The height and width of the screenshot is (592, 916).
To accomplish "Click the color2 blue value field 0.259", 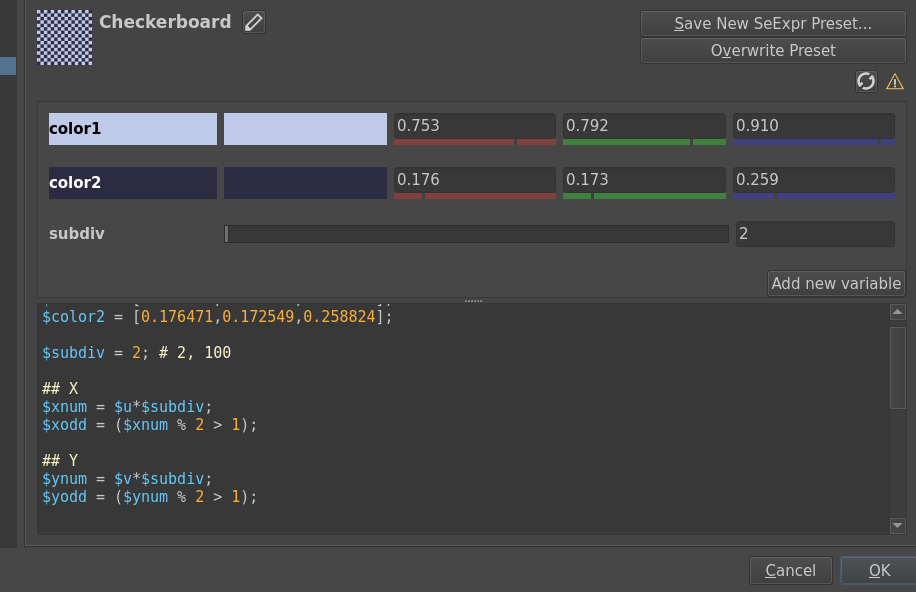I will (813, 180).
